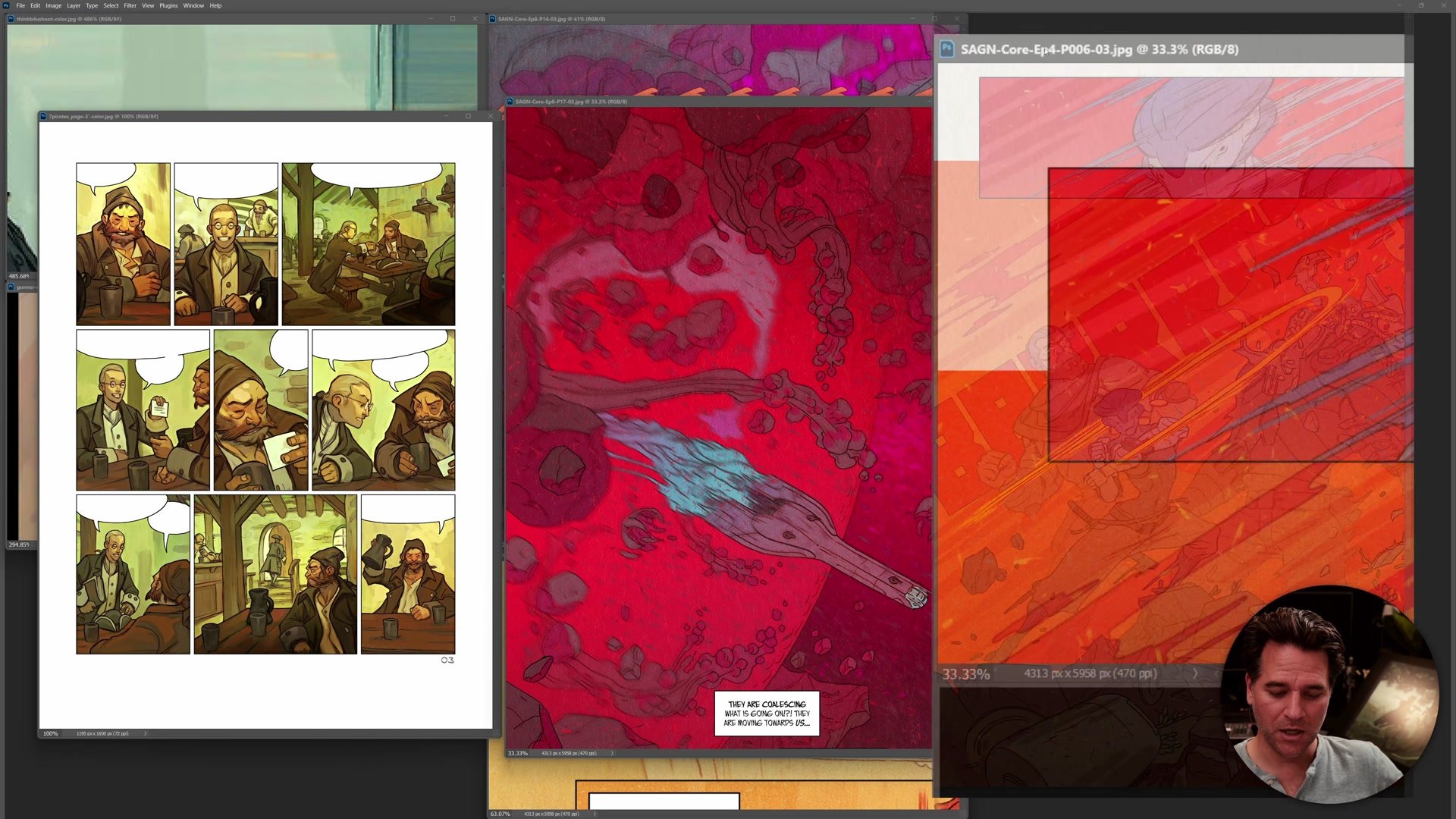
Task: Click the Photoshop app logo icon
Action: coord(6,5)
